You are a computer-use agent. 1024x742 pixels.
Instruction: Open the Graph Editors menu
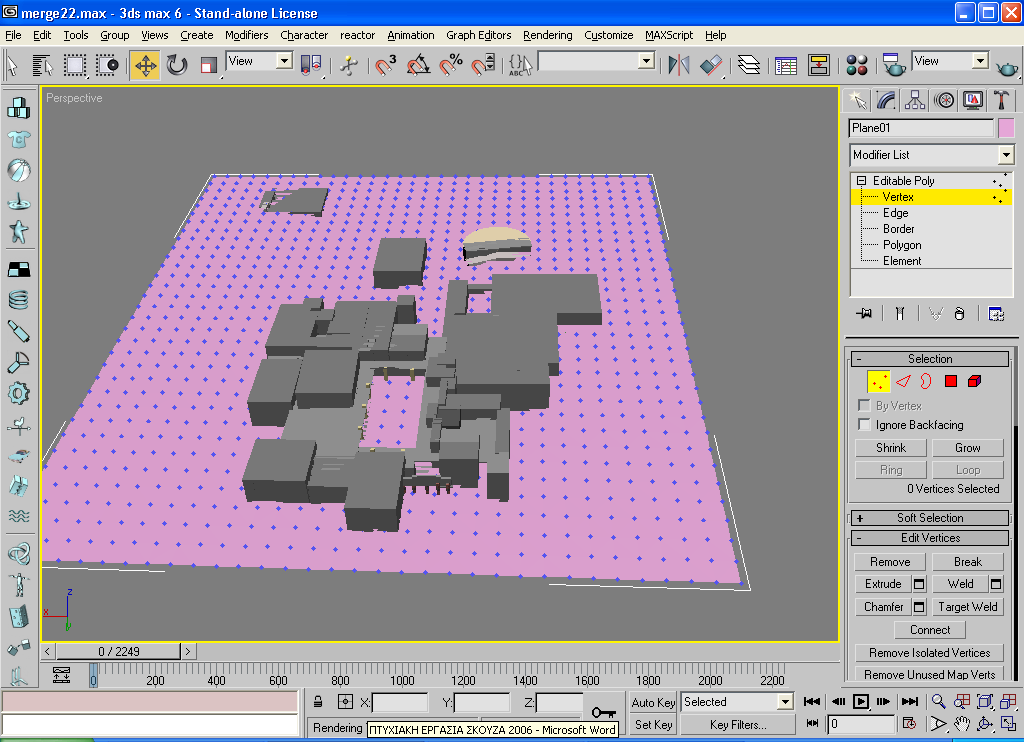pyautogui.click(x=479, y=35)
